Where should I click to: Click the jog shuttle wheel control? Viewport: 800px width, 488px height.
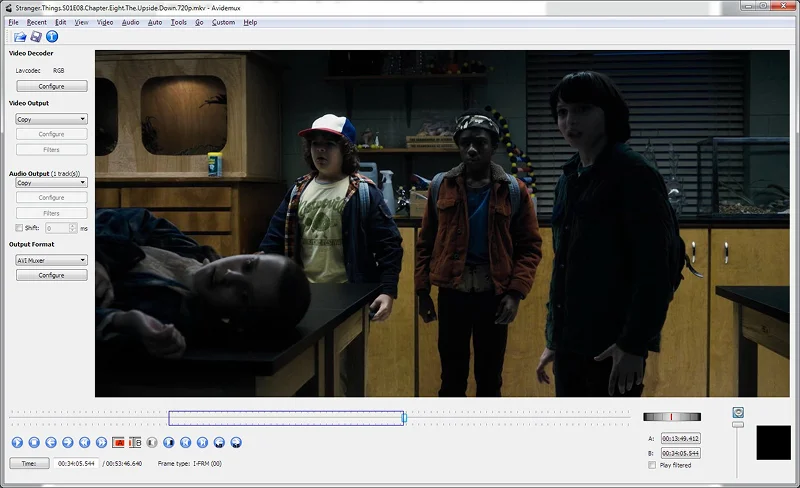[672, 417]
